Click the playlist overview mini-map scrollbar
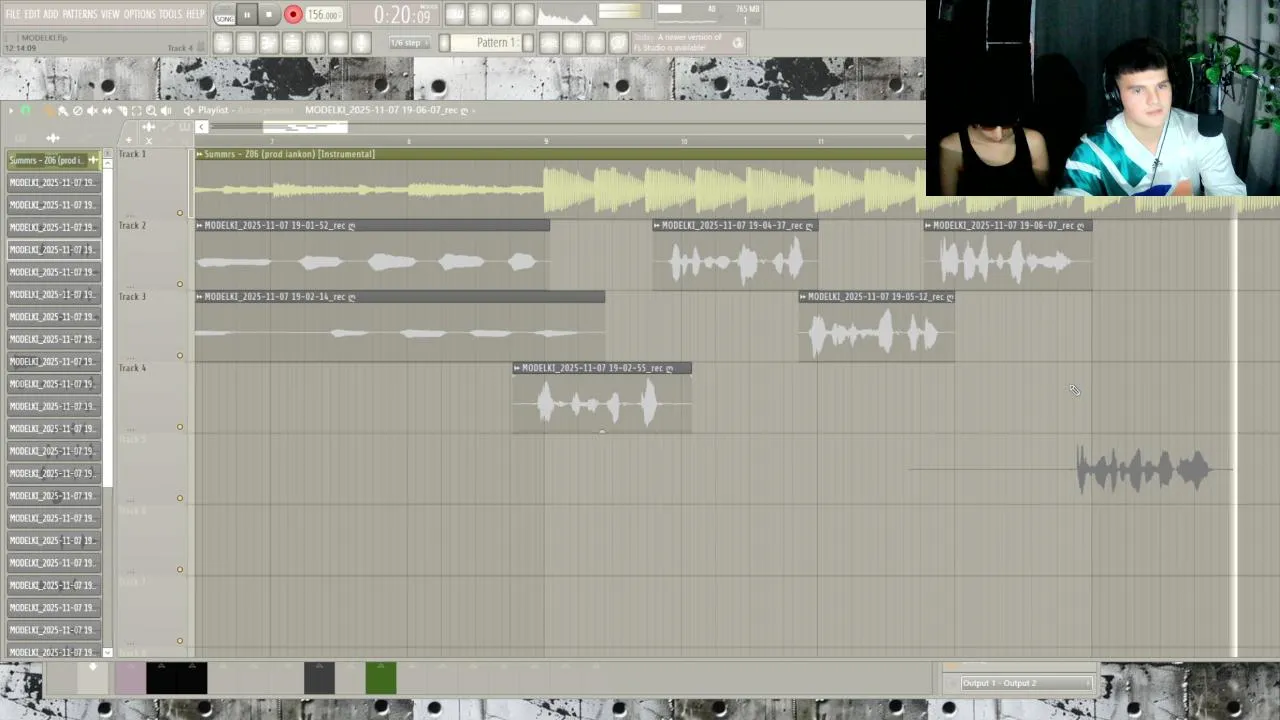The image size is (1280, 720). tap(305, 127)
